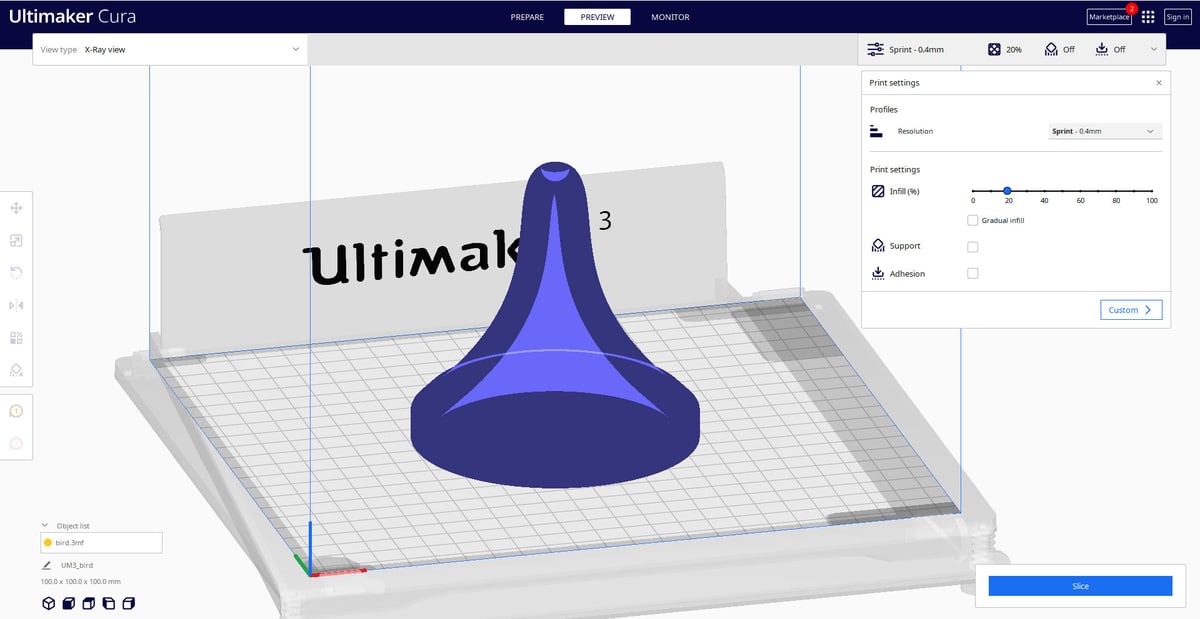Click the pencil icon beside UM3_bird
The width and height of the screenshot is (1200, 619).
(x=47, y=565)
